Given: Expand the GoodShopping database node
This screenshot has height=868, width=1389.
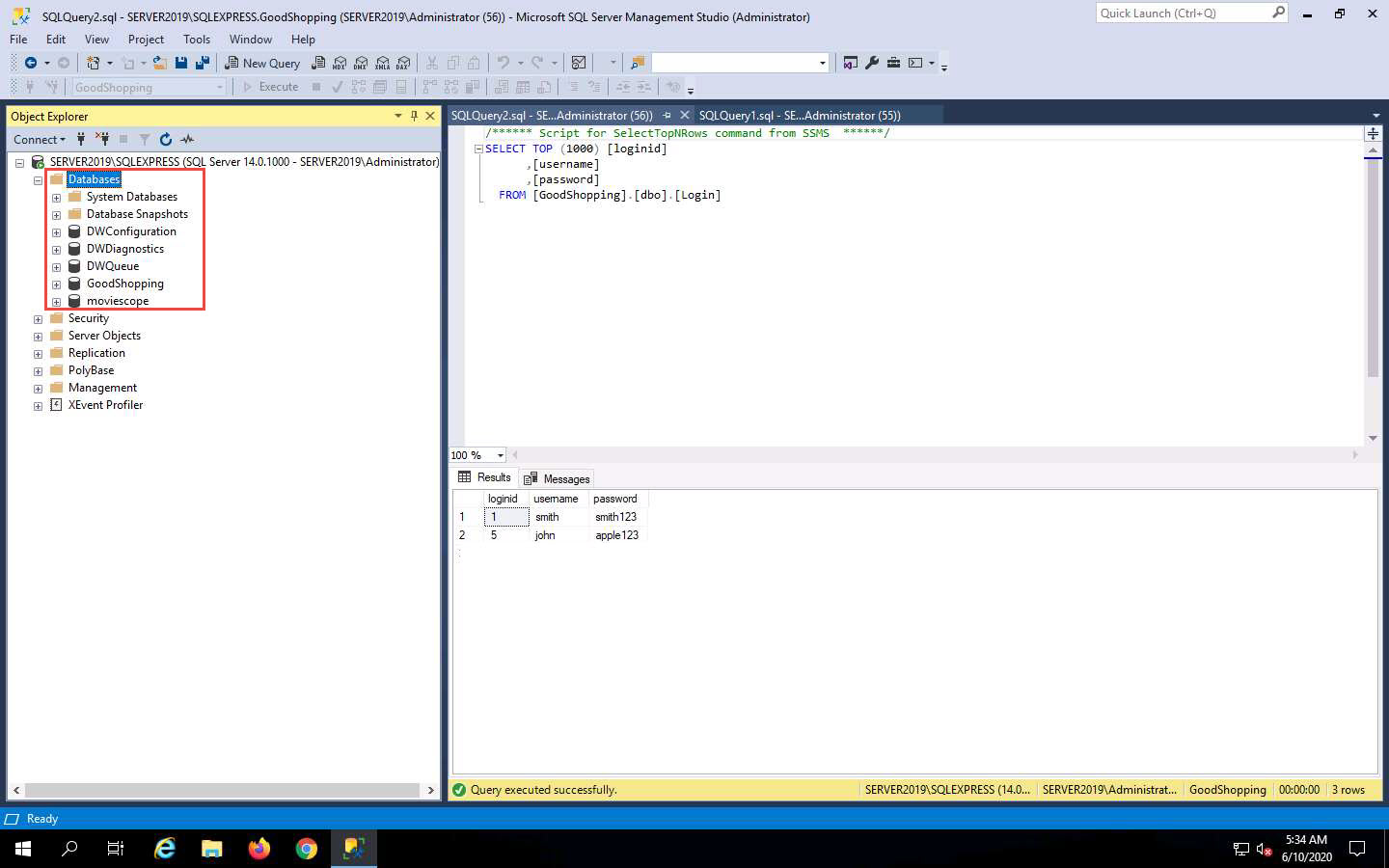Looking at the screenshot, I should point(56,285).
